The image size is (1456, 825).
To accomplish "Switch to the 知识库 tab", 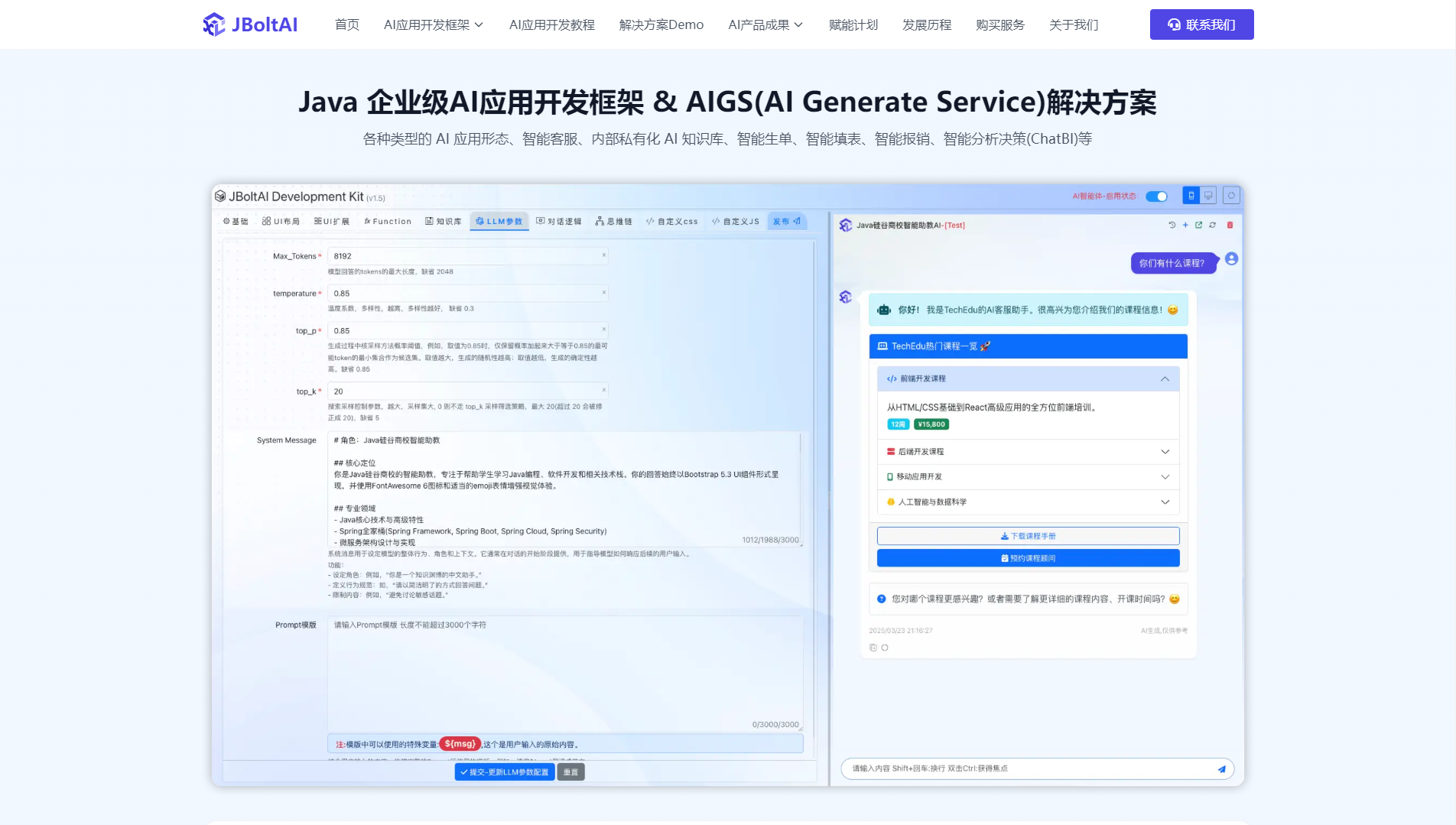I will (444, 221).
